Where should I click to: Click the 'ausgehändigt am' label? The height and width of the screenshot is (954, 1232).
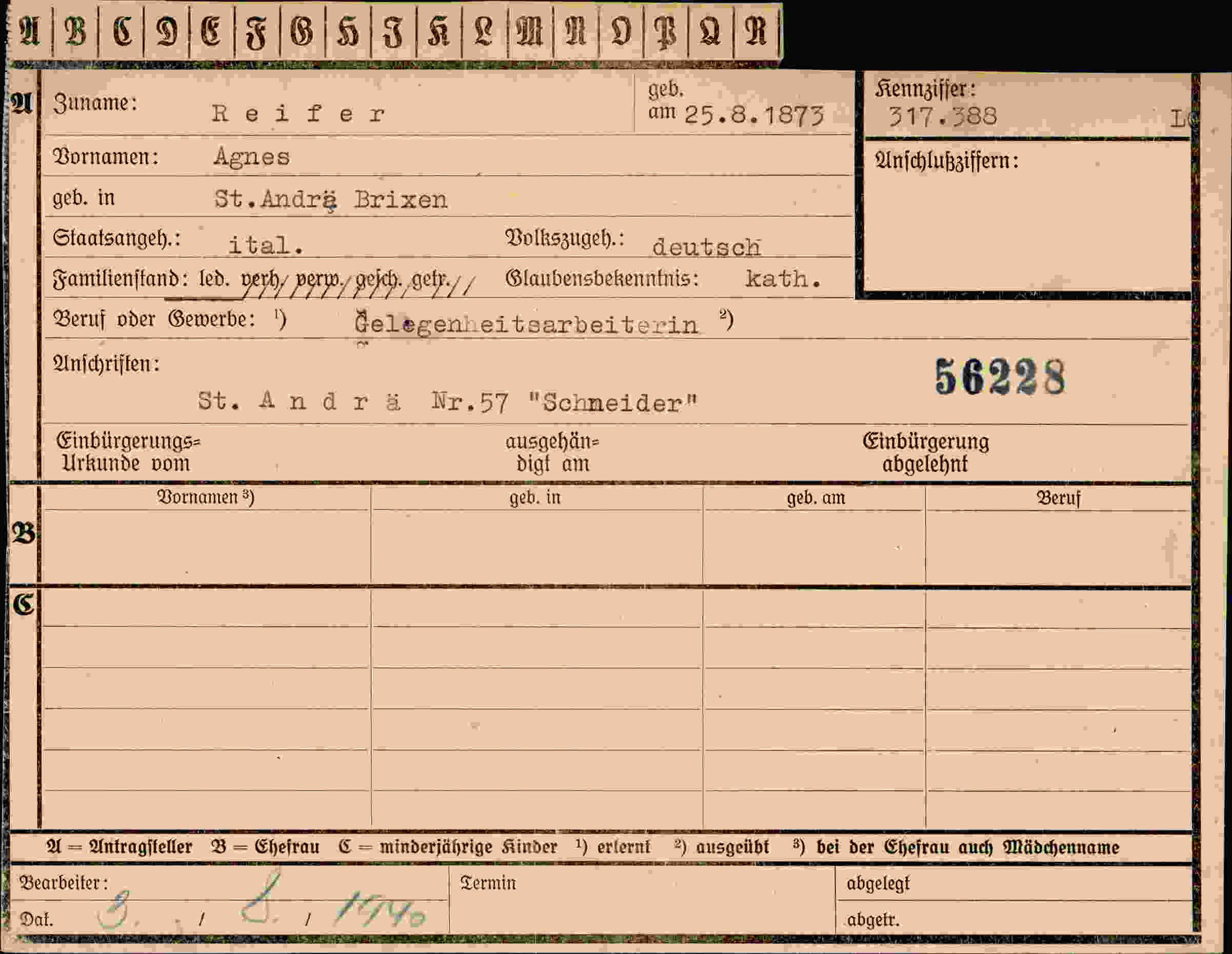click(552, 453)
